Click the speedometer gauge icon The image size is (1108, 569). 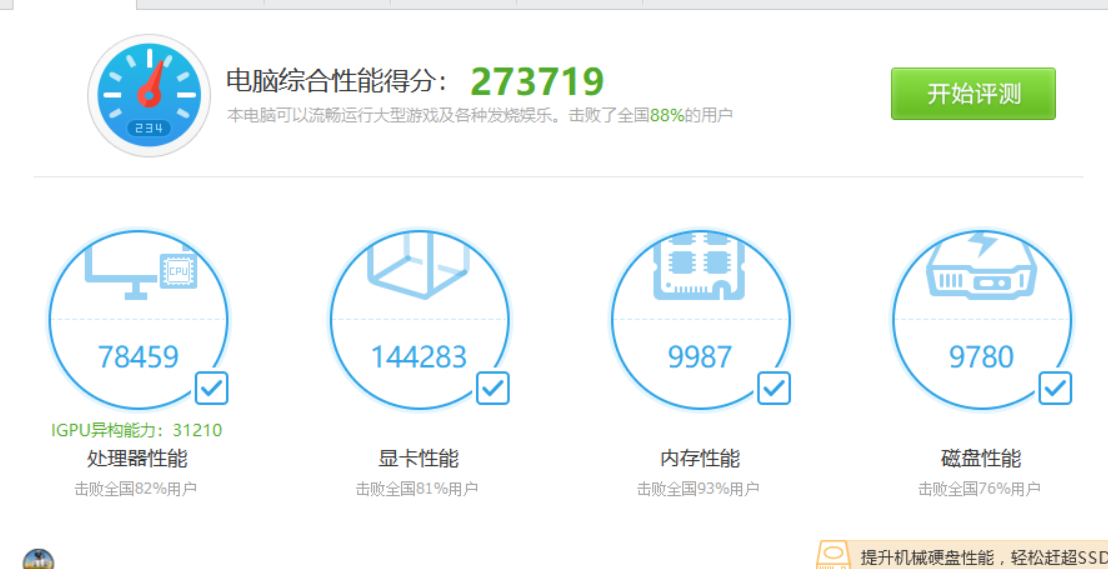click(x=149, y=95)
